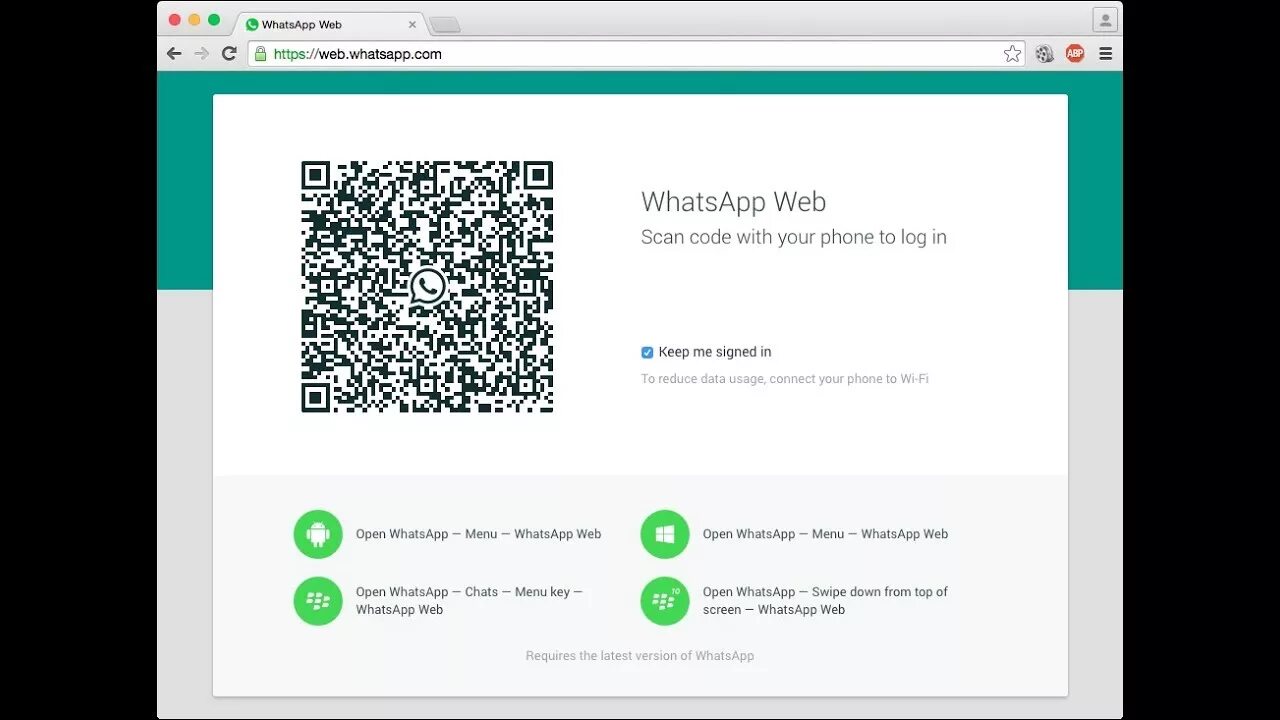1280x720 pixels.
Task: Close the WhatsApp Web tab
Action: [x=412, y=25]
